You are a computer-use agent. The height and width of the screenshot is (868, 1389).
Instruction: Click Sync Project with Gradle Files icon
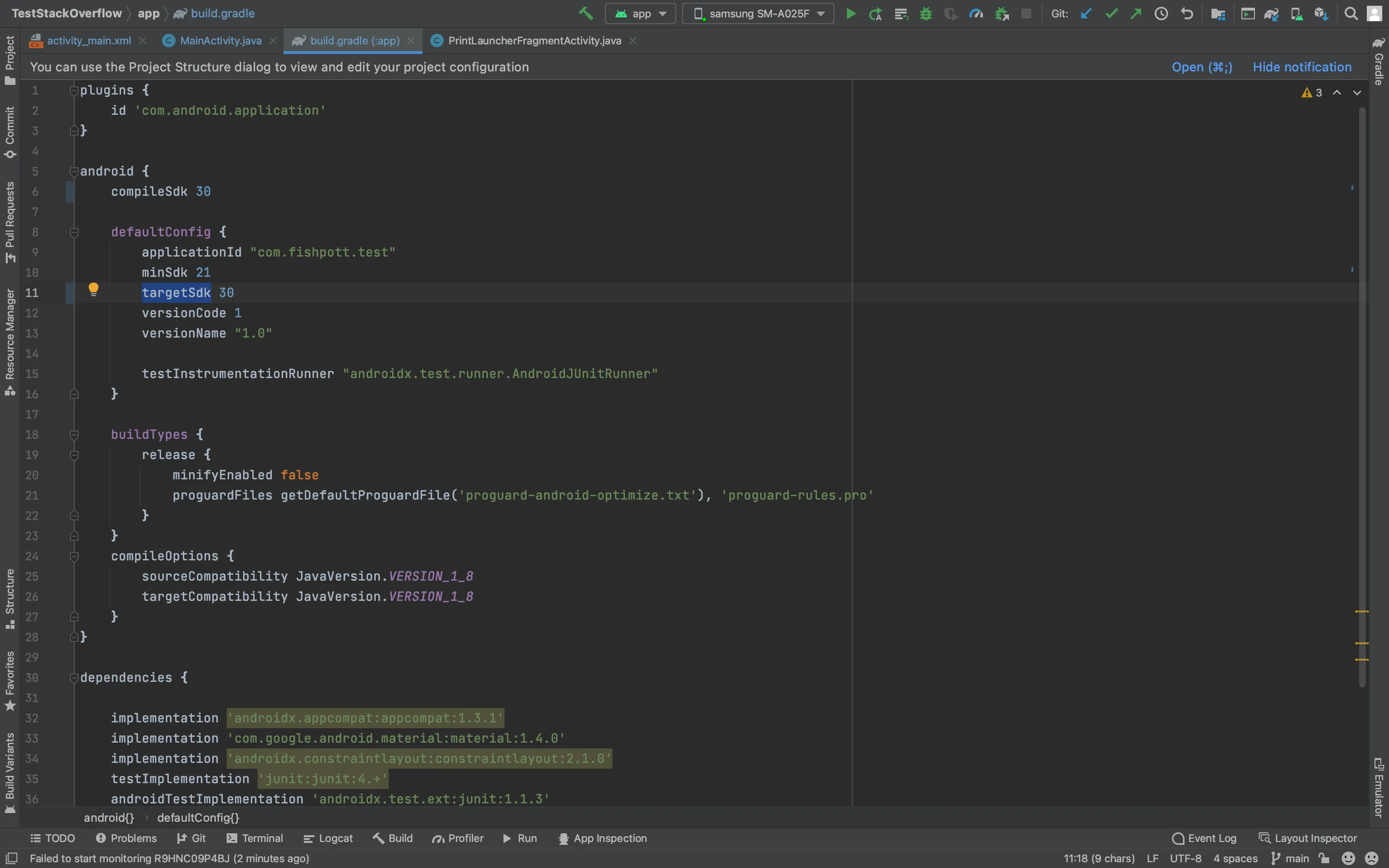pos(1271,14)
